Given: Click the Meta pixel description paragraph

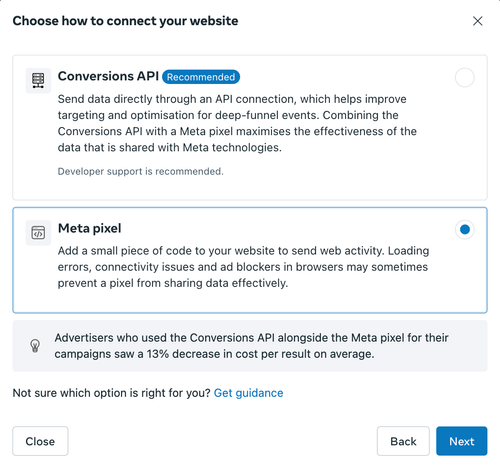Looking at the screenshot, I should click(x=243, y=267).
